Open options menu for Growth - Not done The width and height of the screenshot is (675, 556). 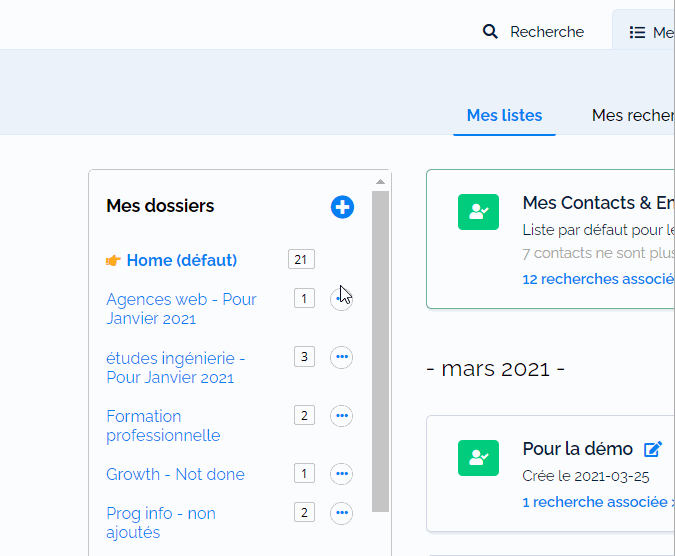pos(341,474)
